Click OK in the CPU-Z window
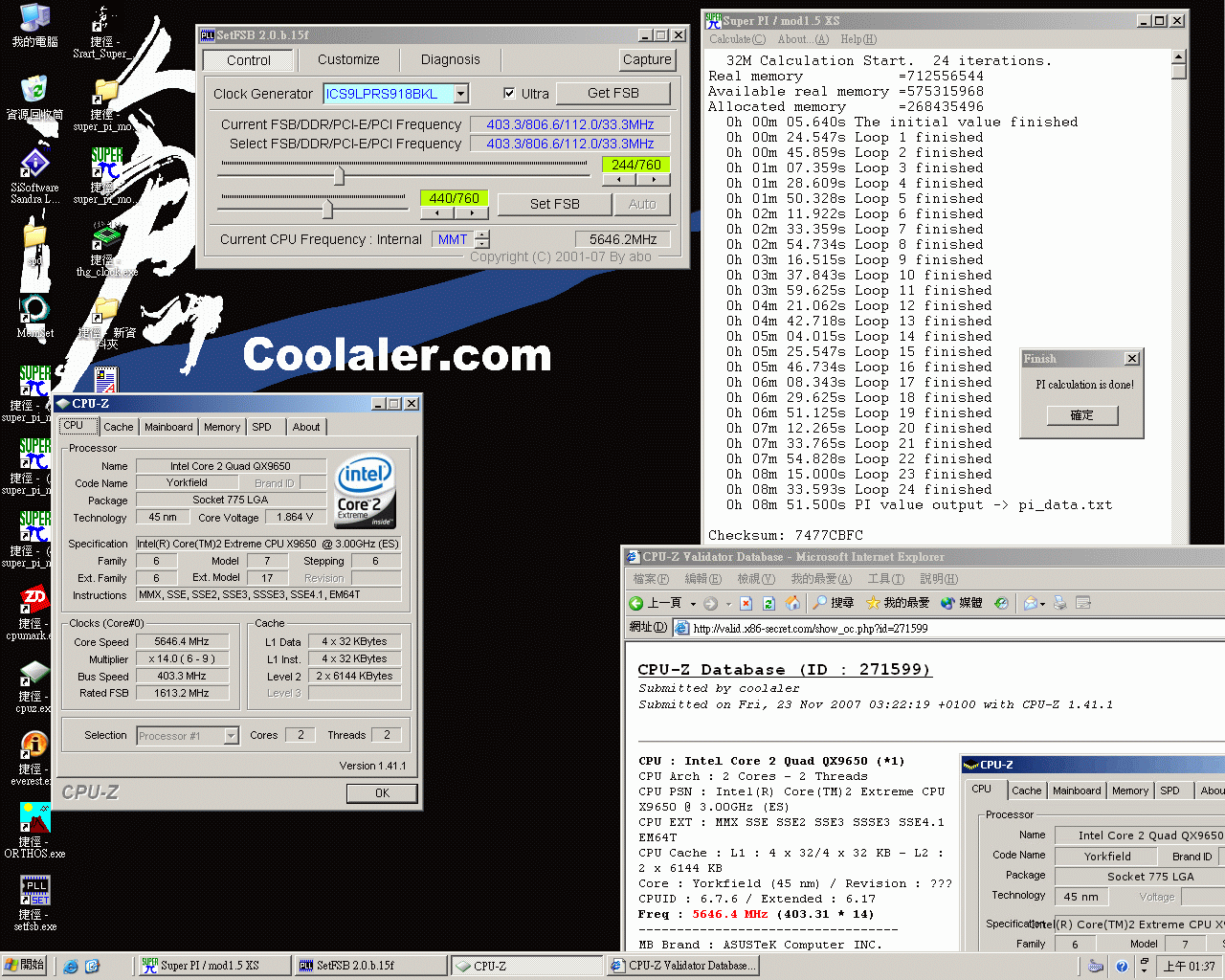Viewport: 1225px width, 980px height. (x=382, y=792)
